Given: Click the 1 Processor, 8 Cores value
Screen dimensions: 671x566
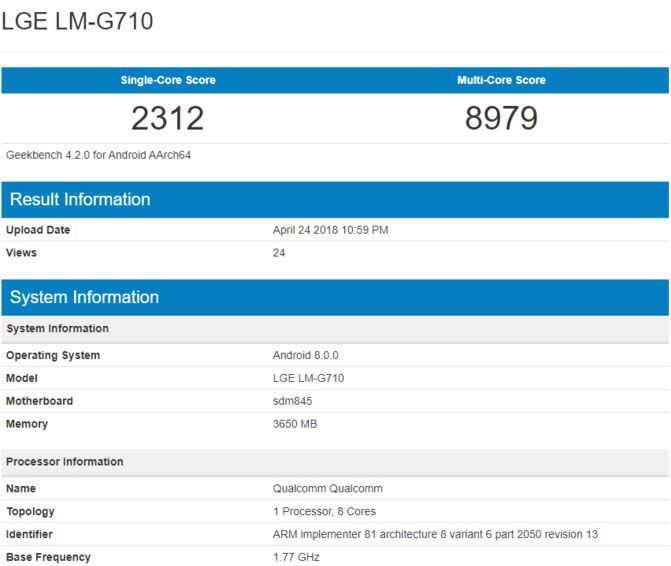Looking at the screenshot, I should pyautogui.click(x=324, y=512).
